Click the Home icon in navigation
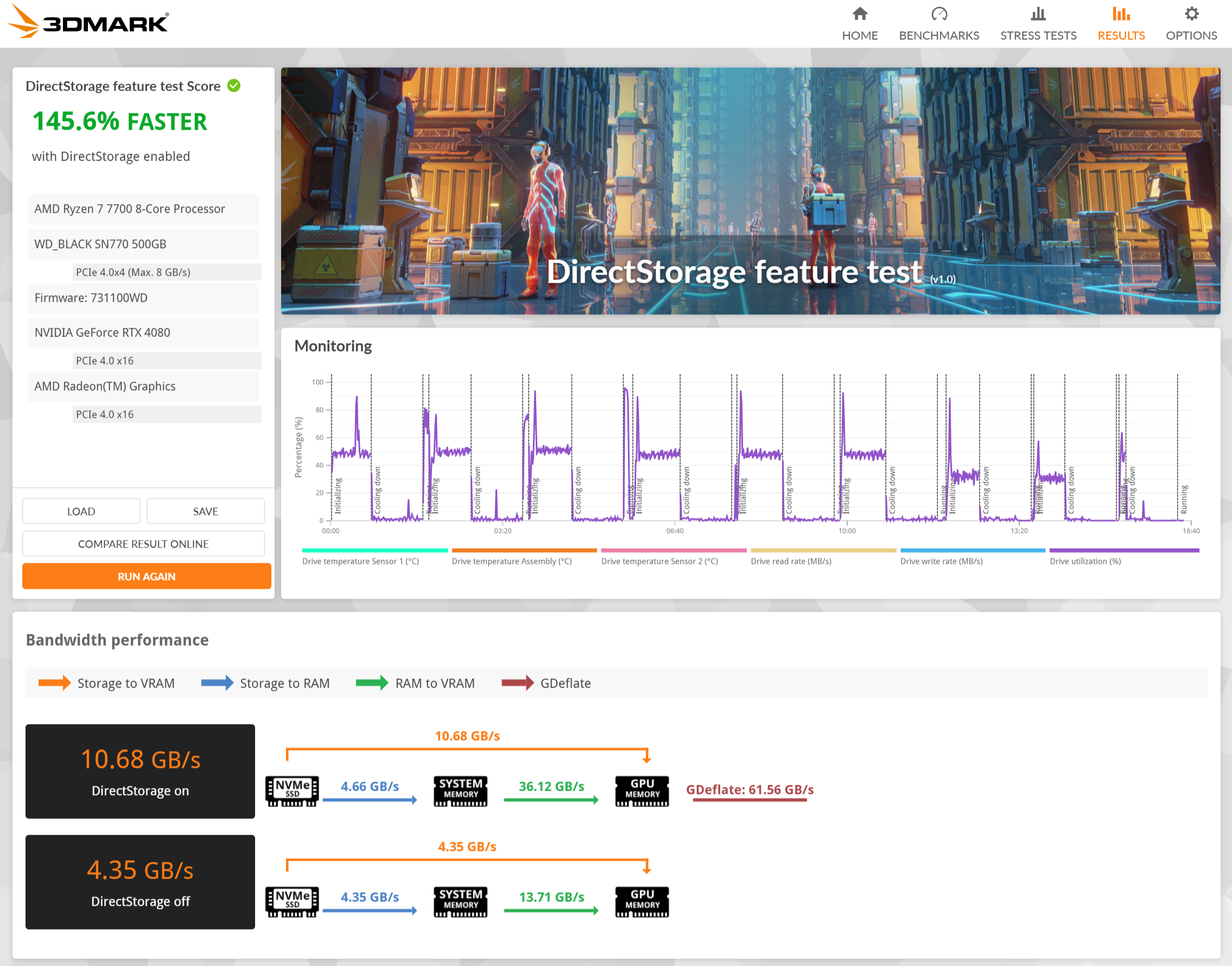Screen dimensions: 1232x966 (859, 14)
